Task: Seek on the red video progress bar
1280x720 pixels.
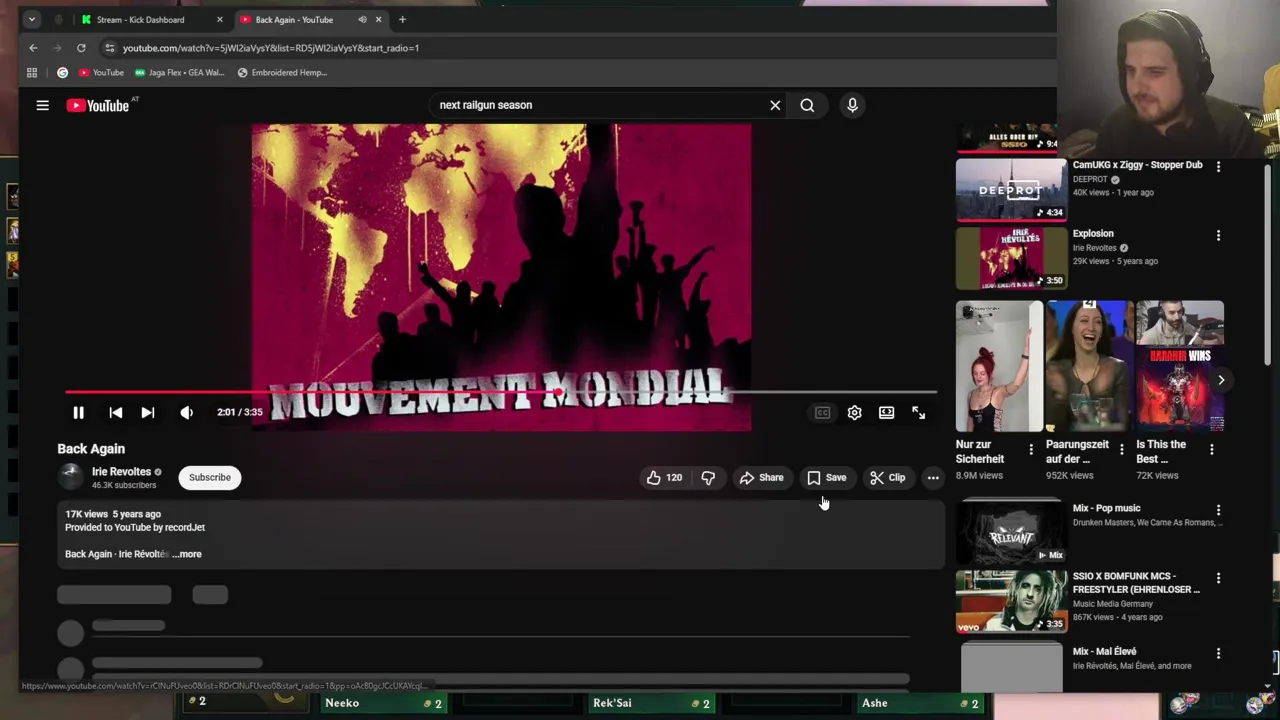Action: (500, 392)
